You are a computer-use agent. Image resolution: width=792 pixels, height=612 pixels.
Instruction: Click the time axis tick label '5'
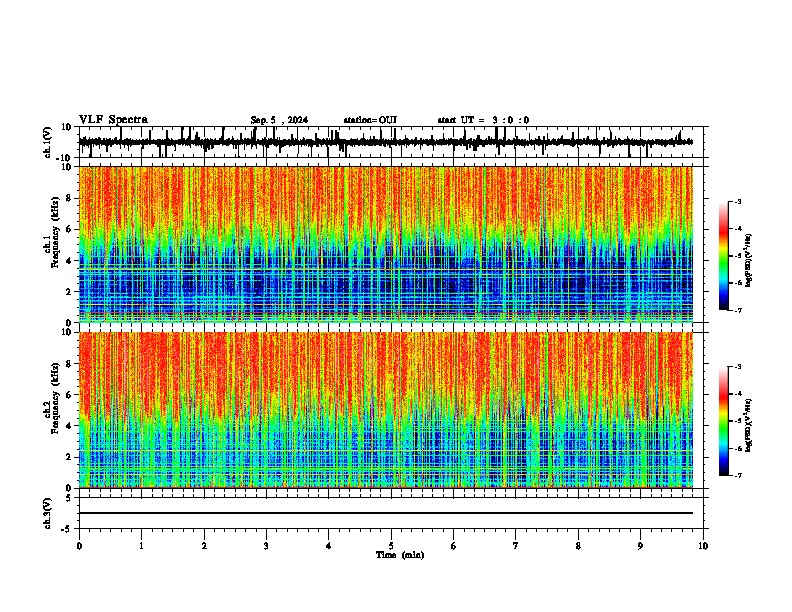391,546
